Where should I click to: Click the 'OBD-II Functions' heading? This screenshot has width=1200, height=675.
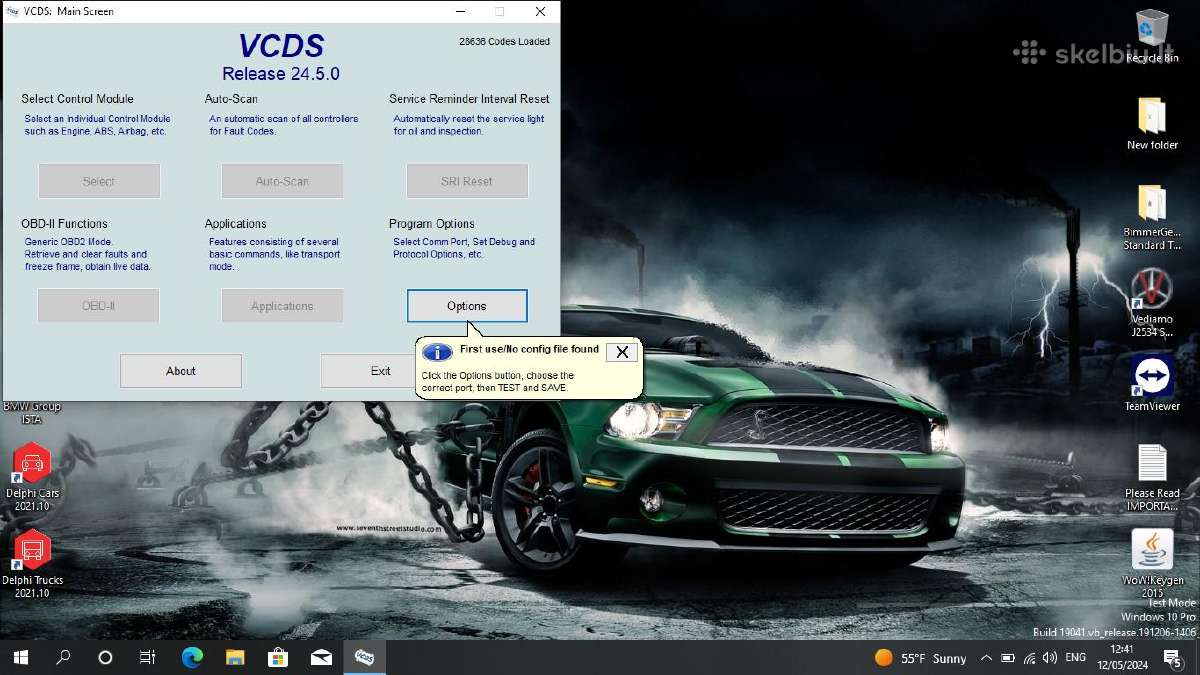[64, 224]
